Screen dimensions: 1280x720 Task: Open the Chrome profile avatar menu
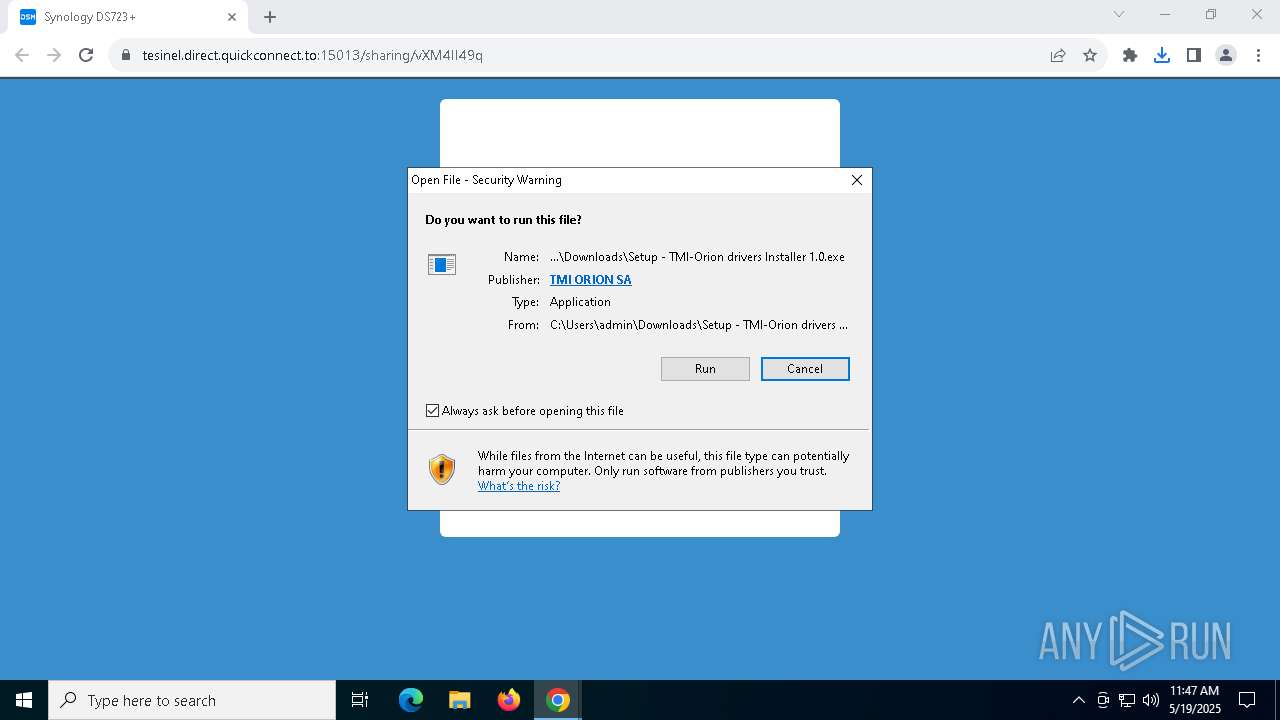[x=1226, y=55]
